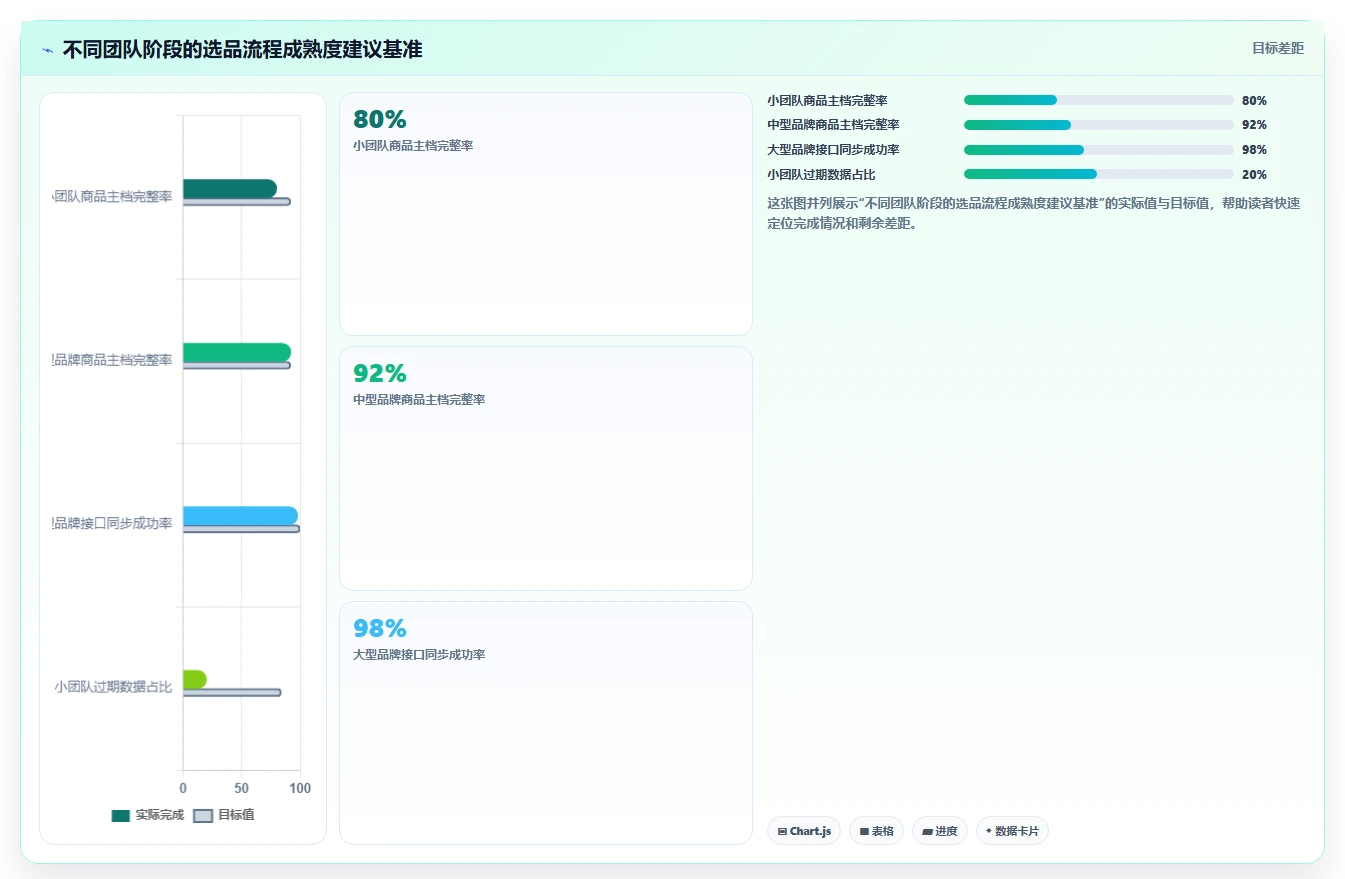
Task: Click the lightning icon beside the title
Action: pos(47,50)
